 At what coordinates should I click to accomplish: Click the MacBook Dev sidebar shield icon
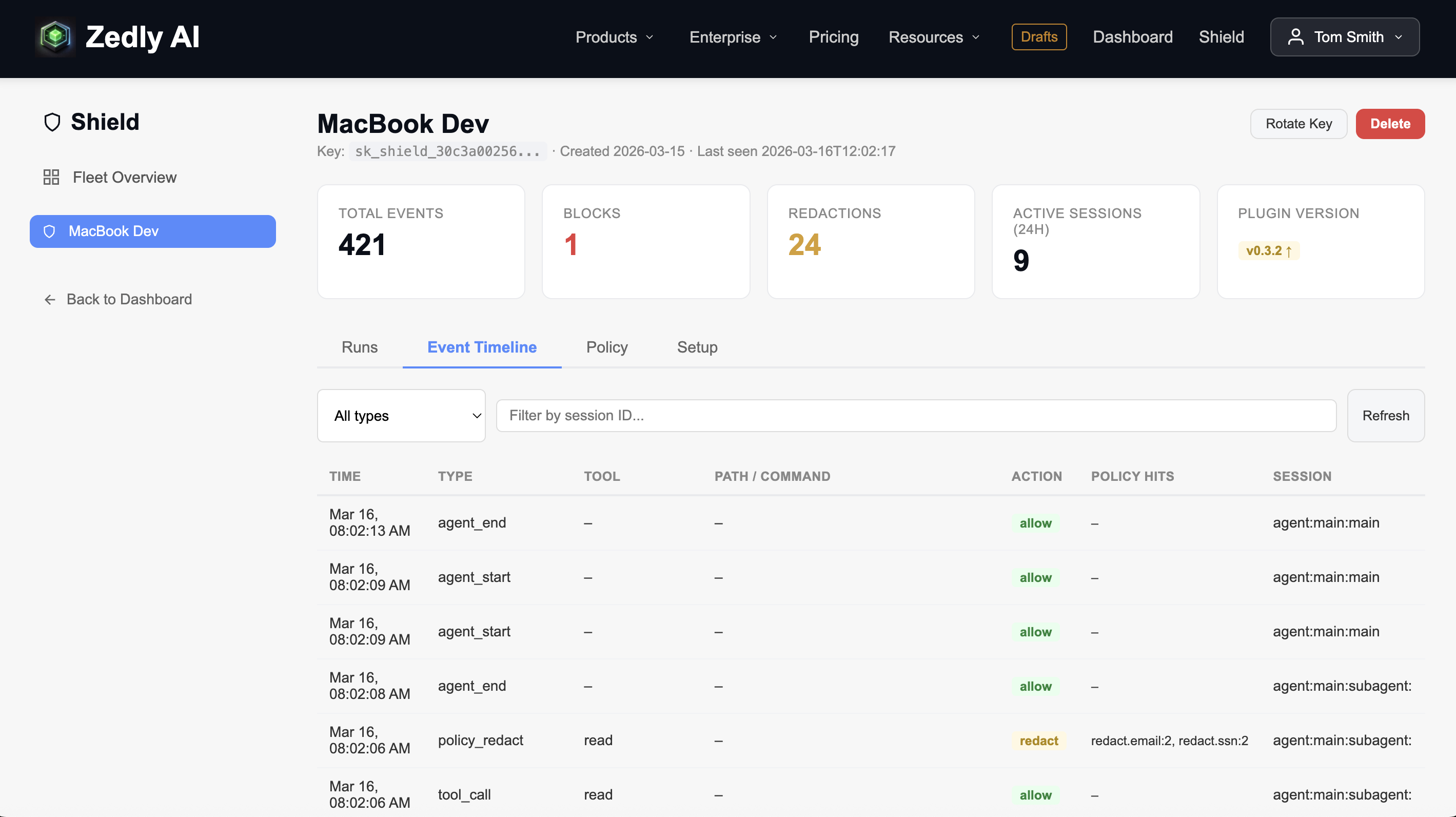click(50, 231)
